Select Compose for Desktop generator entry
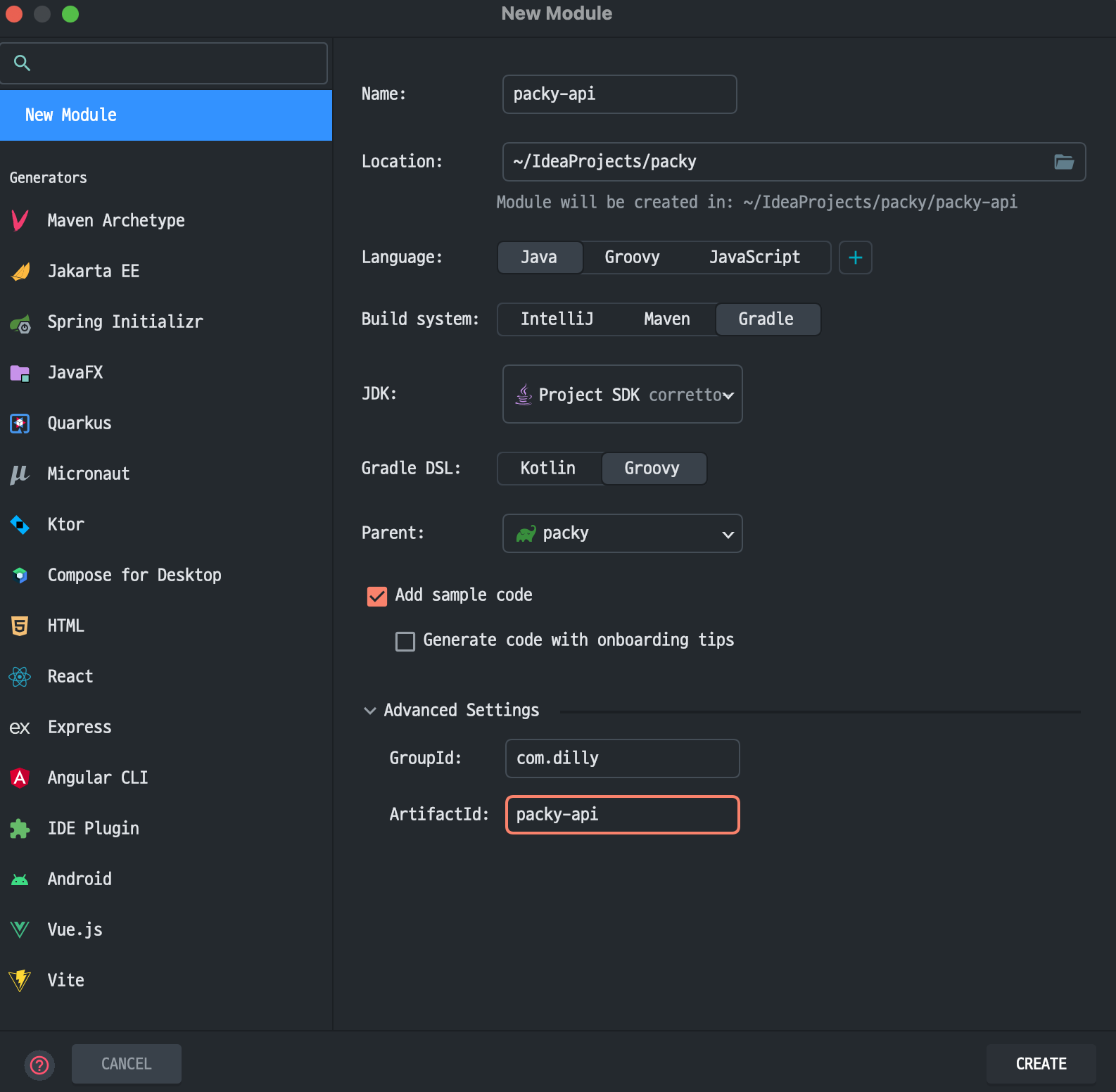This screenshot has height=1092, width=1116. coord(166,575)
